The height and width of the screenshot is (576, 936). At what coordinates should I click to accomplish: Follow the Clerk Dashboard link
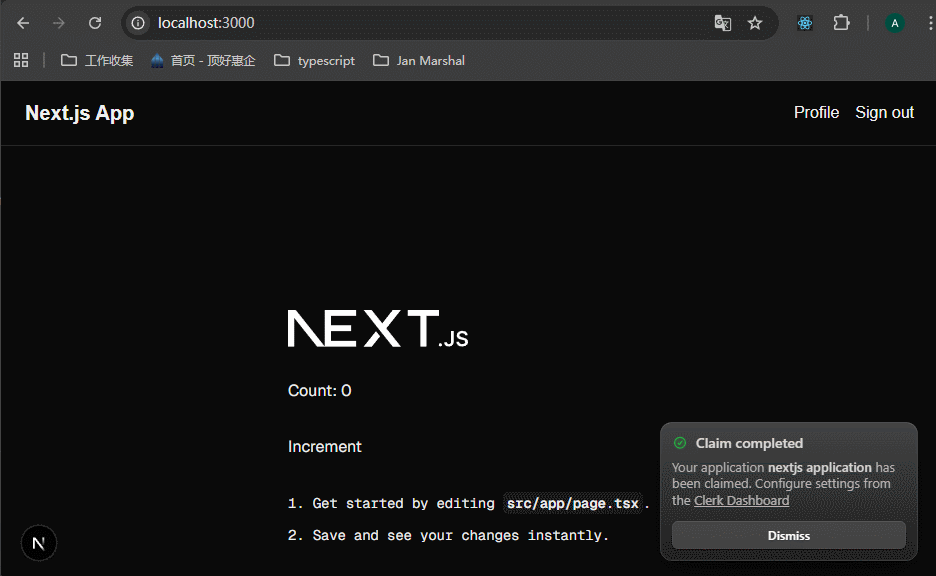[x=741, y=500]
